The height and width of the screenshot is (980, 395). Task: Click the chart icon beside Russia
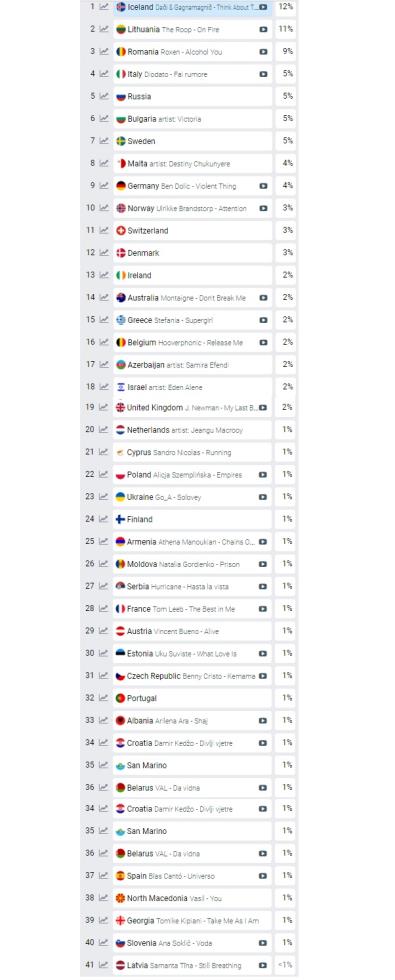point(104,96)
